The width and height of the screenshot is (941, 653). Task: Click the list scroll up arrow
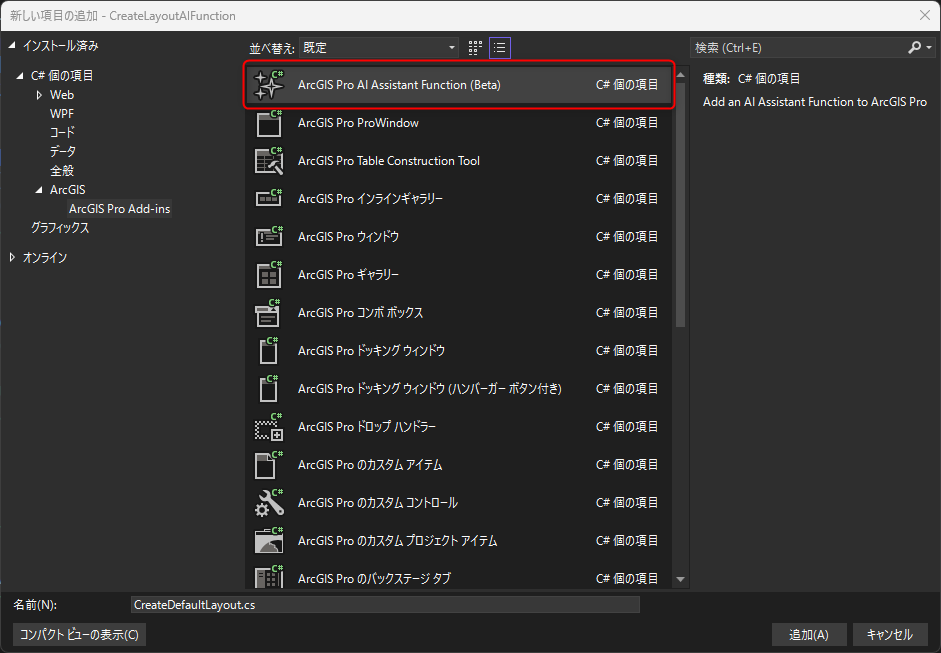pos(681,75)
